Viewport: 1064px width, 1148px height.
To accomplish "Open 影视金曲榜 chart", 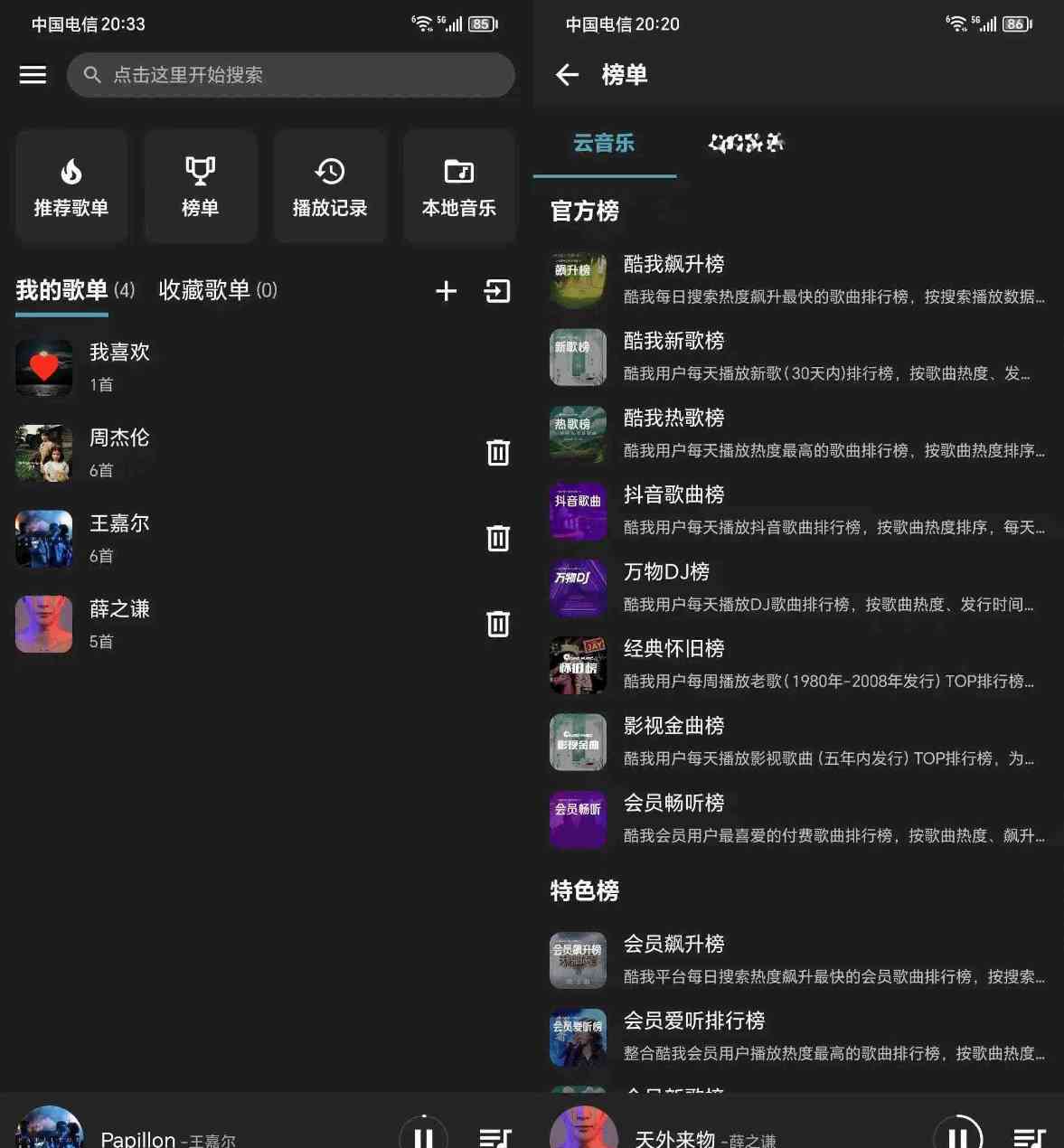I will click(x=798, y=742).
